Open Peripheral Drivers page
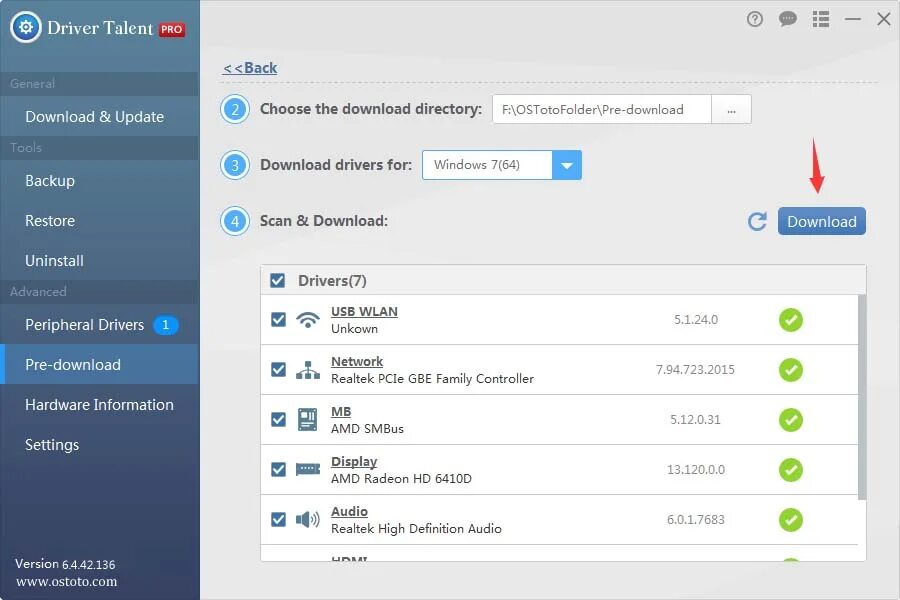 point(100,325)
